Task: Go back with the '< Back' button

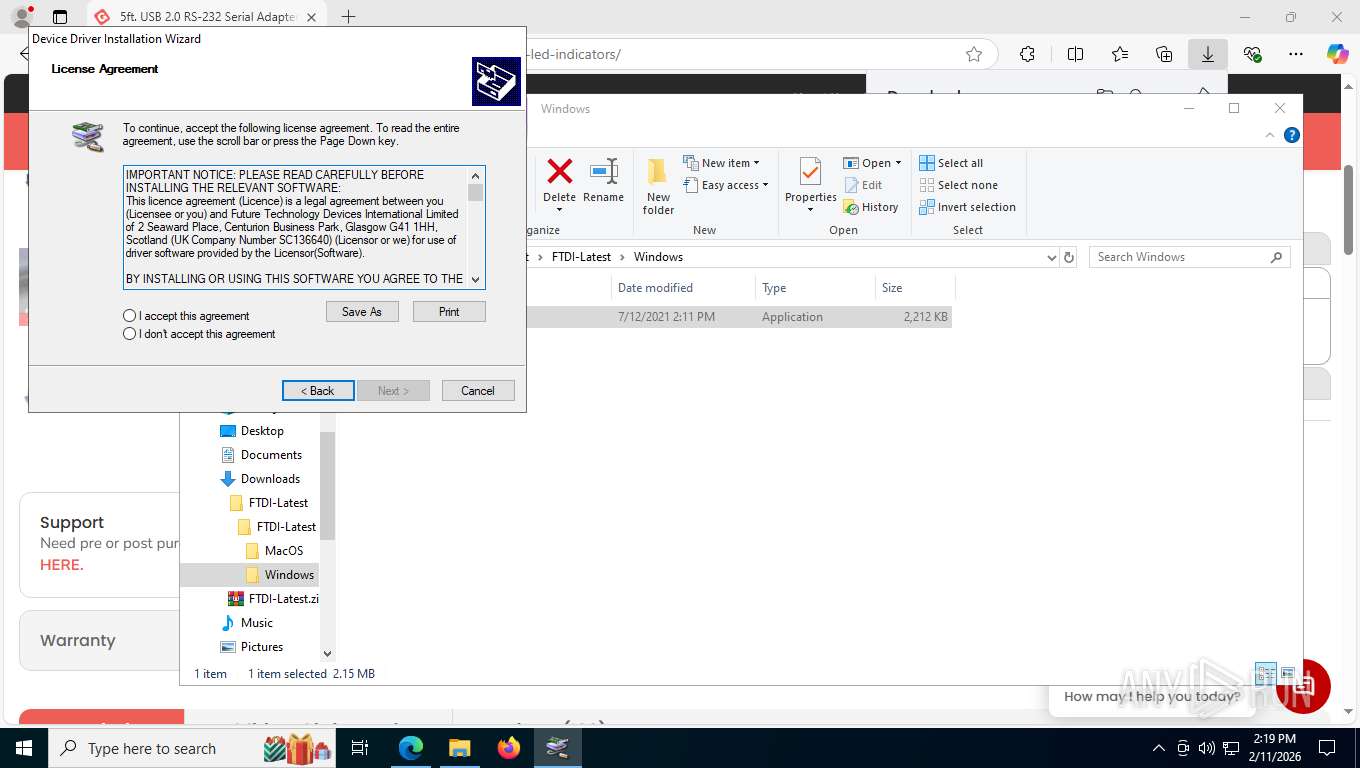Action: [x=318, y=391]
